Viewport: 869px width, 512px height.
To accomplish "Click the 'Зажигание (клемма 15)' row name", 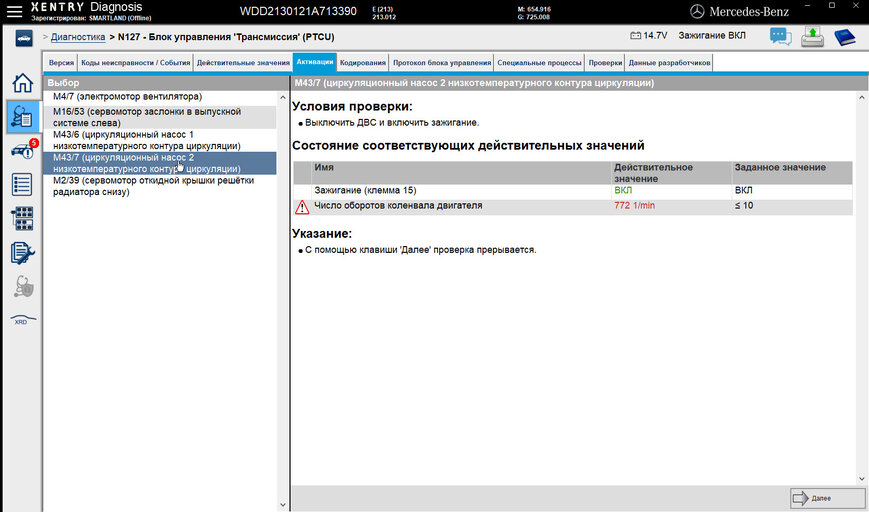I will pos(365,190).
